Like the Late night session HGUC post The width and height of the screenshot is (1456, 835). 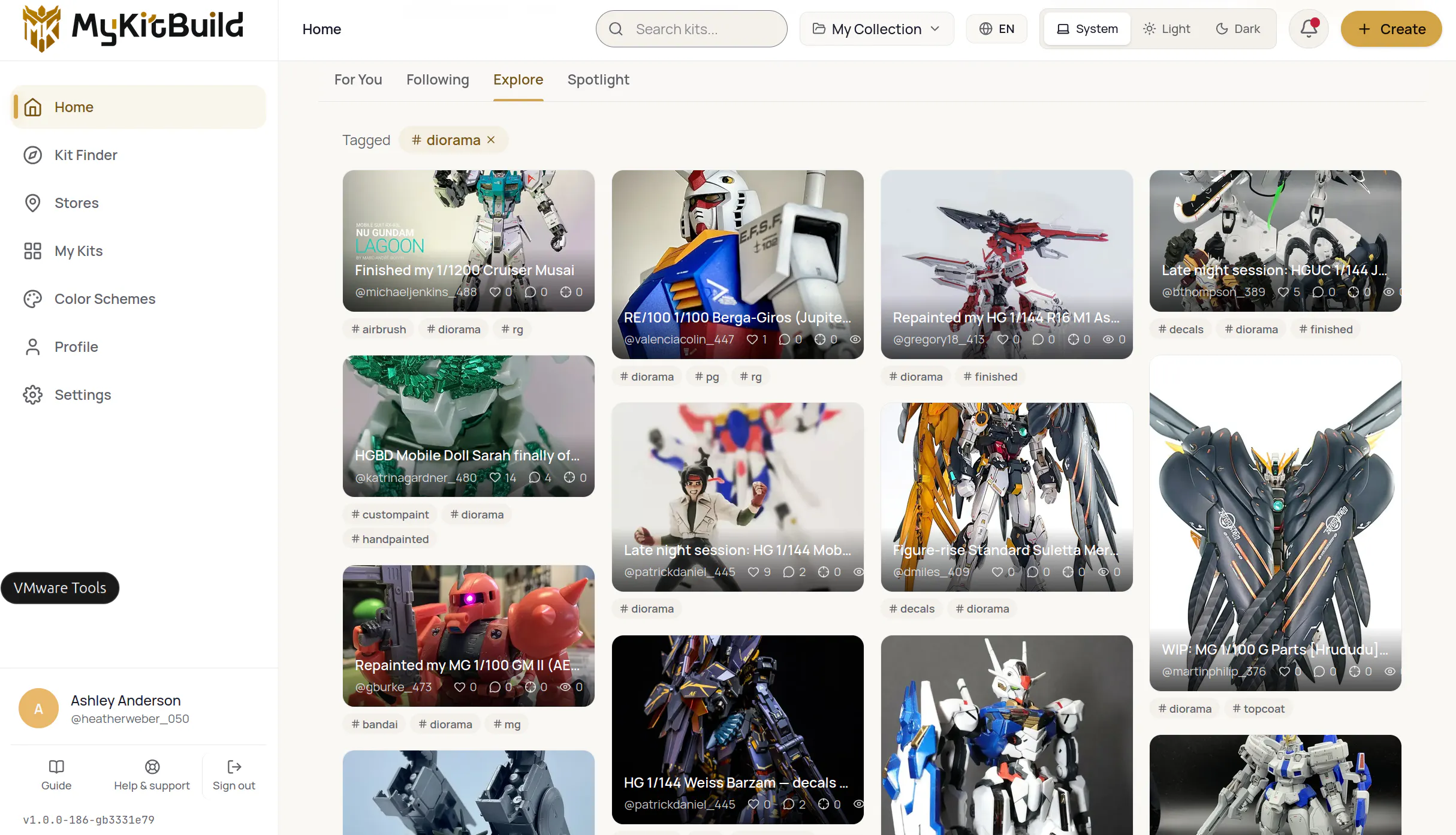click(x=1283, y=293)
